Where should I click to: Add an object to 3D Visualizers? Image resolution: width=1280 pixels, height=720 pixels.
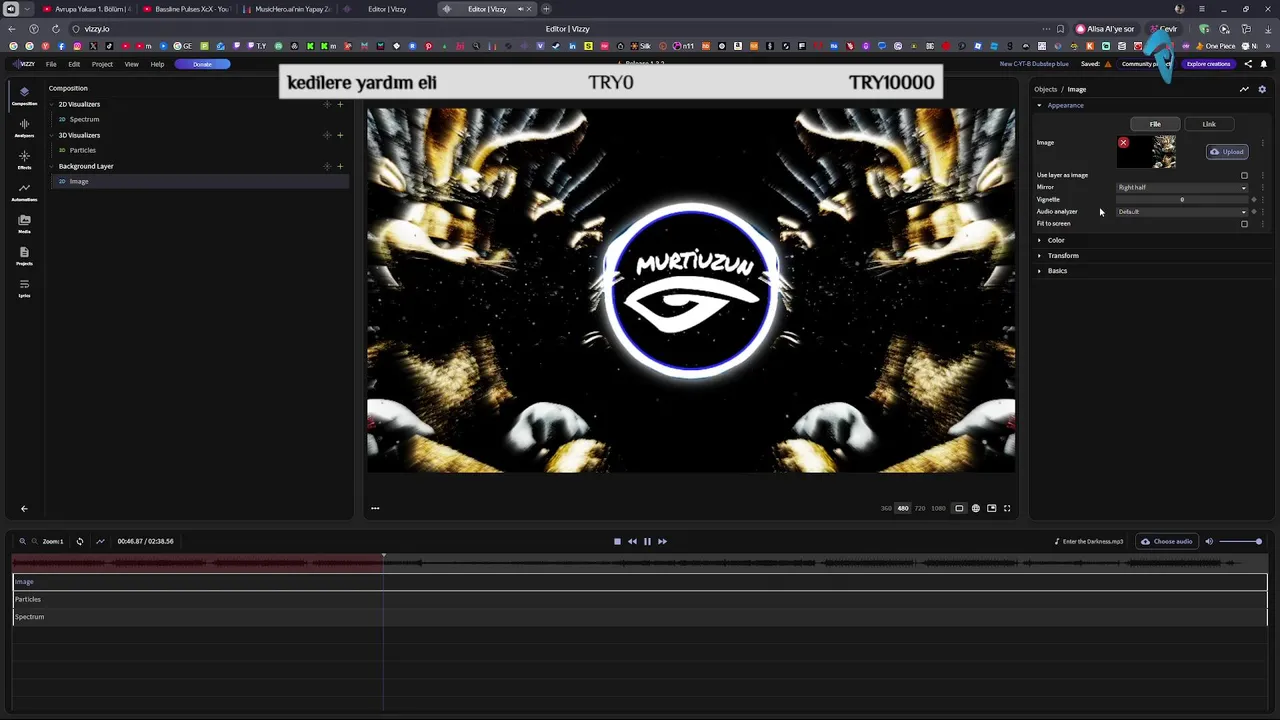tap(340, 135)
